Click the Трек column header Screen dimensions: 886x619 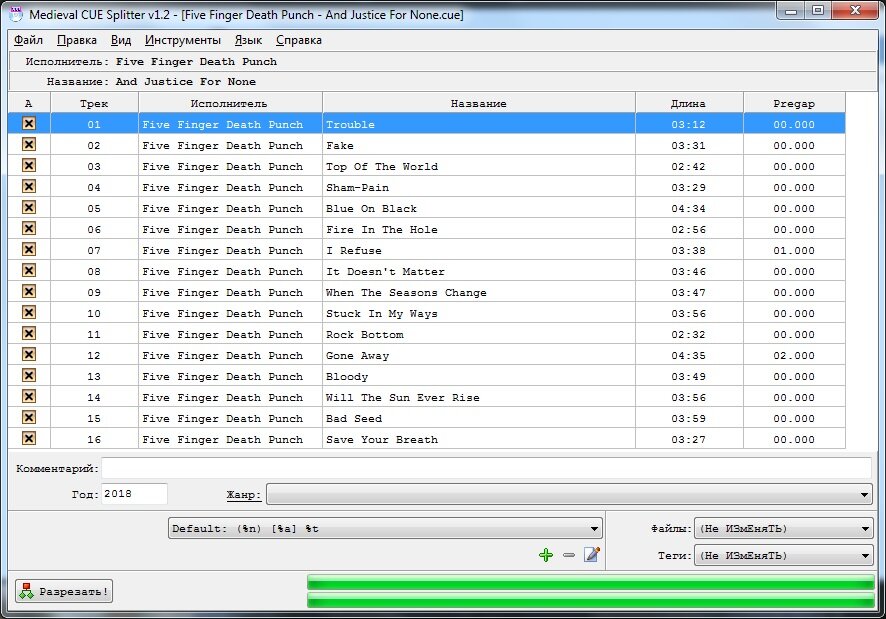tap(94, 103)
